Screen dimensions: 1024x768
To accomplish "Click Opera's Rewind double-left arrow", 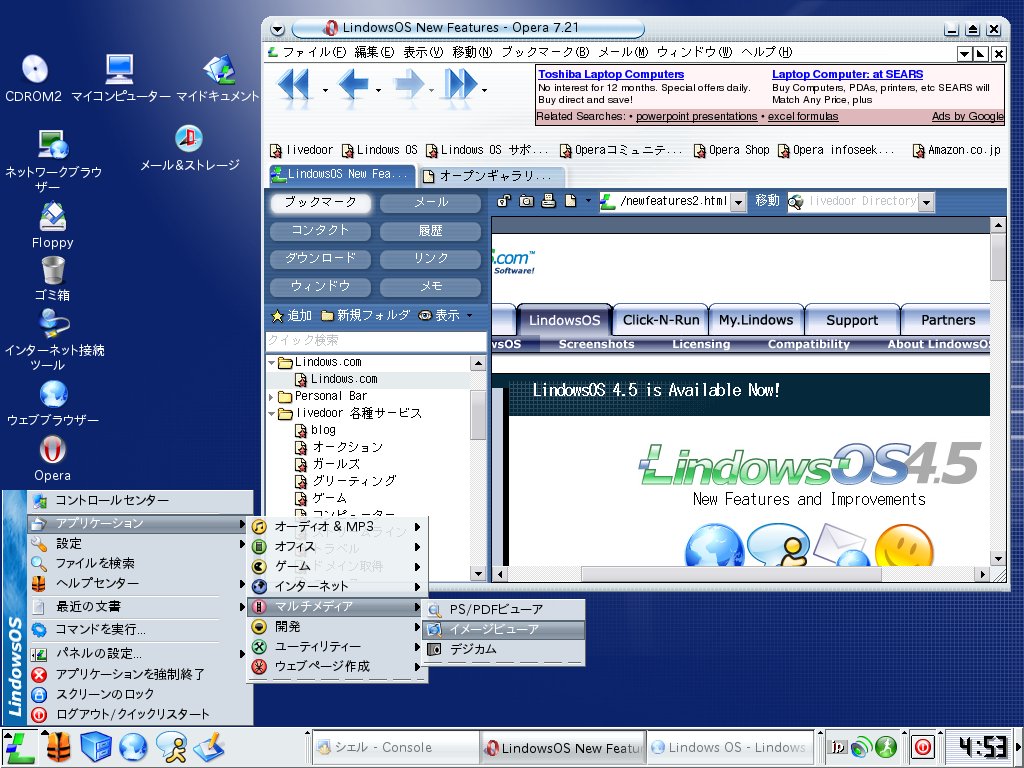I will pyautogui.click(x=293, y=85).
